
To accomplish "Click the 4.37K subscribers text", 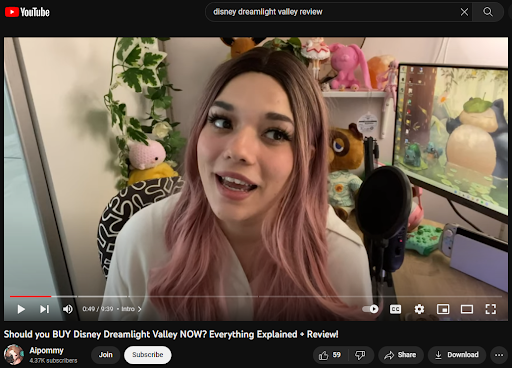I will click(x=53, y=361).
